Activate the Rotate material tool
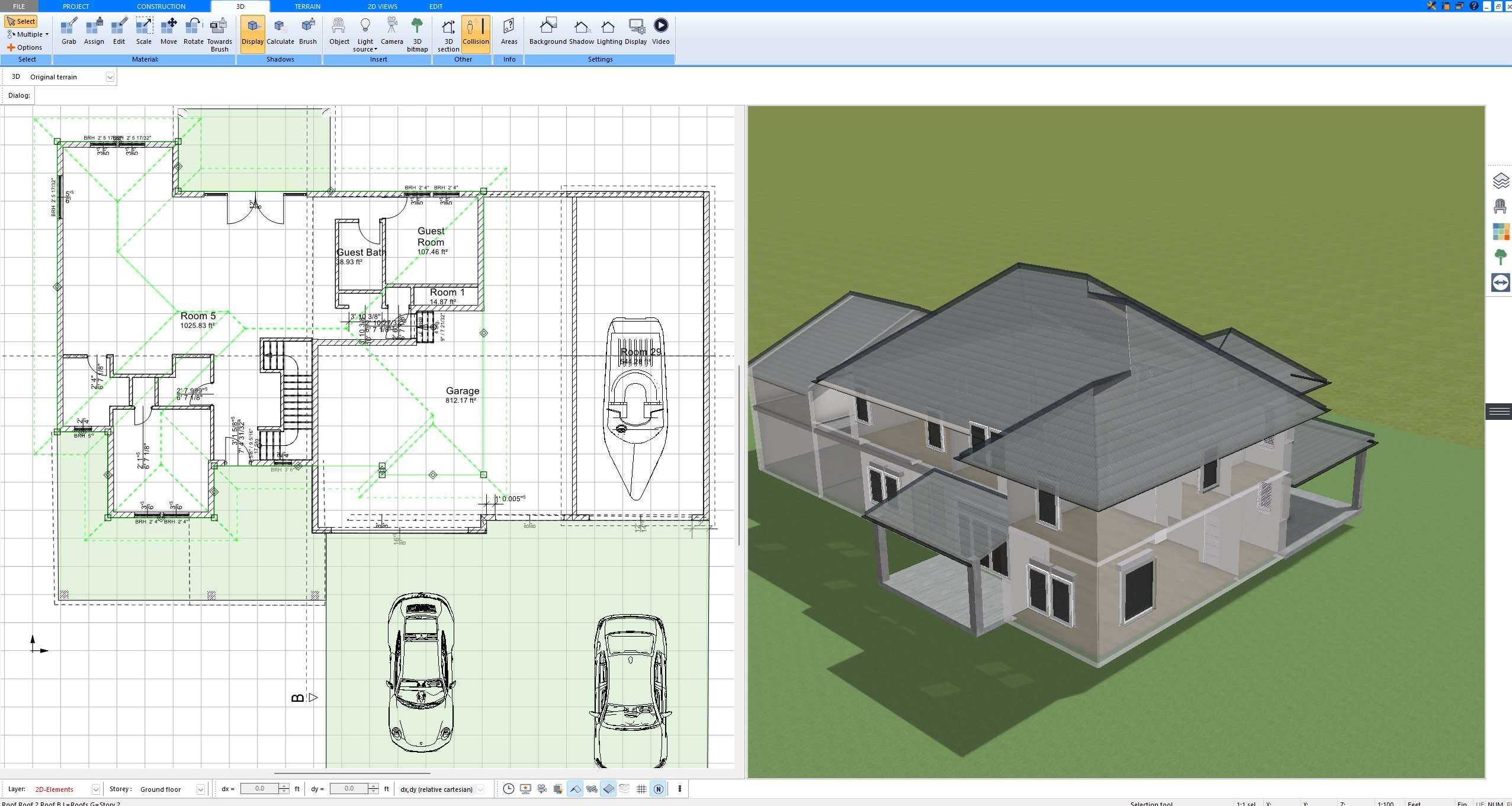The height and width of the screenshot is (806, 1512). point(194,31)
